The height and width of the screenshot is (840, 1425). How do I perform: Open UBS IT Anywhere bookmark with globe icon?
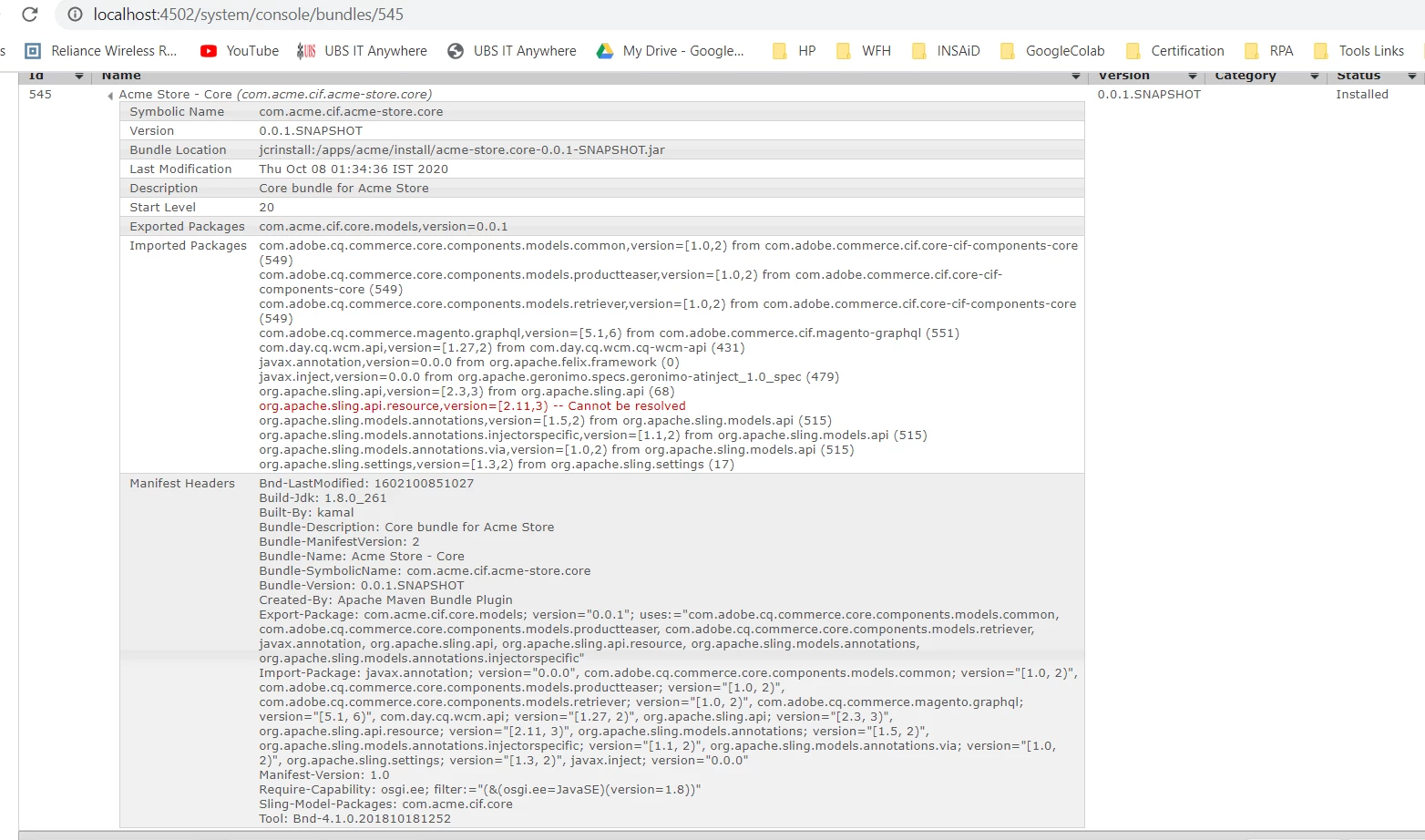(512, 51)
